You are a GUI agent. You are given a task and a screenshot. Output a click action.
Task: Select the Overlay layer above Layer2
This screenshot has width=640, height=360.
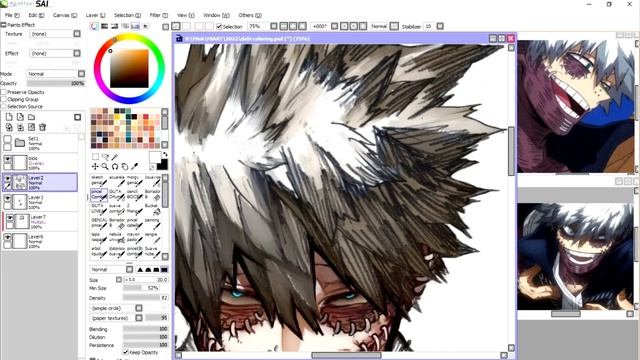(x=40, y=162)
